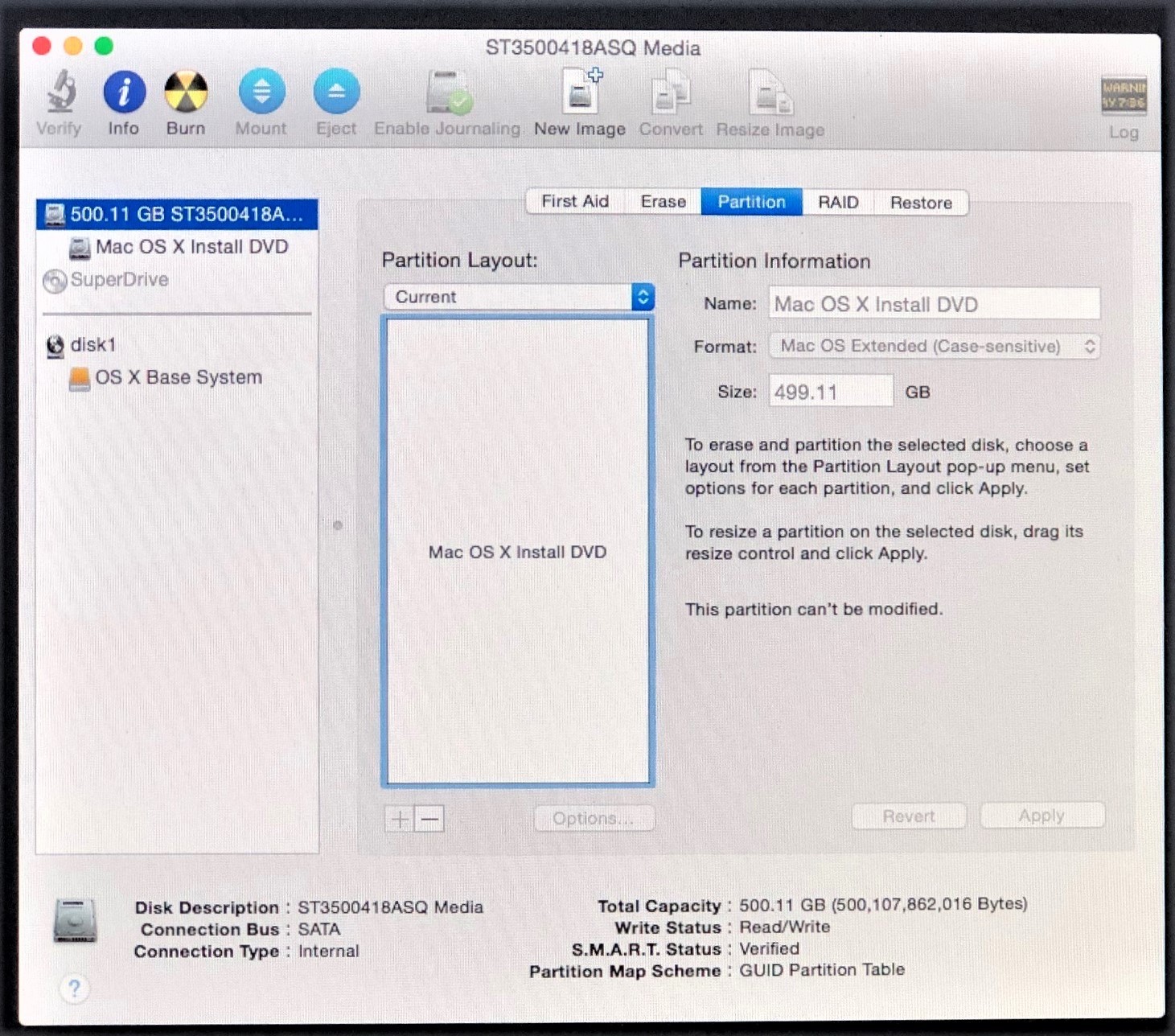1175x1036 pixels.
Task: Click the Write Status Read/Write value
Action: [784, 927]
